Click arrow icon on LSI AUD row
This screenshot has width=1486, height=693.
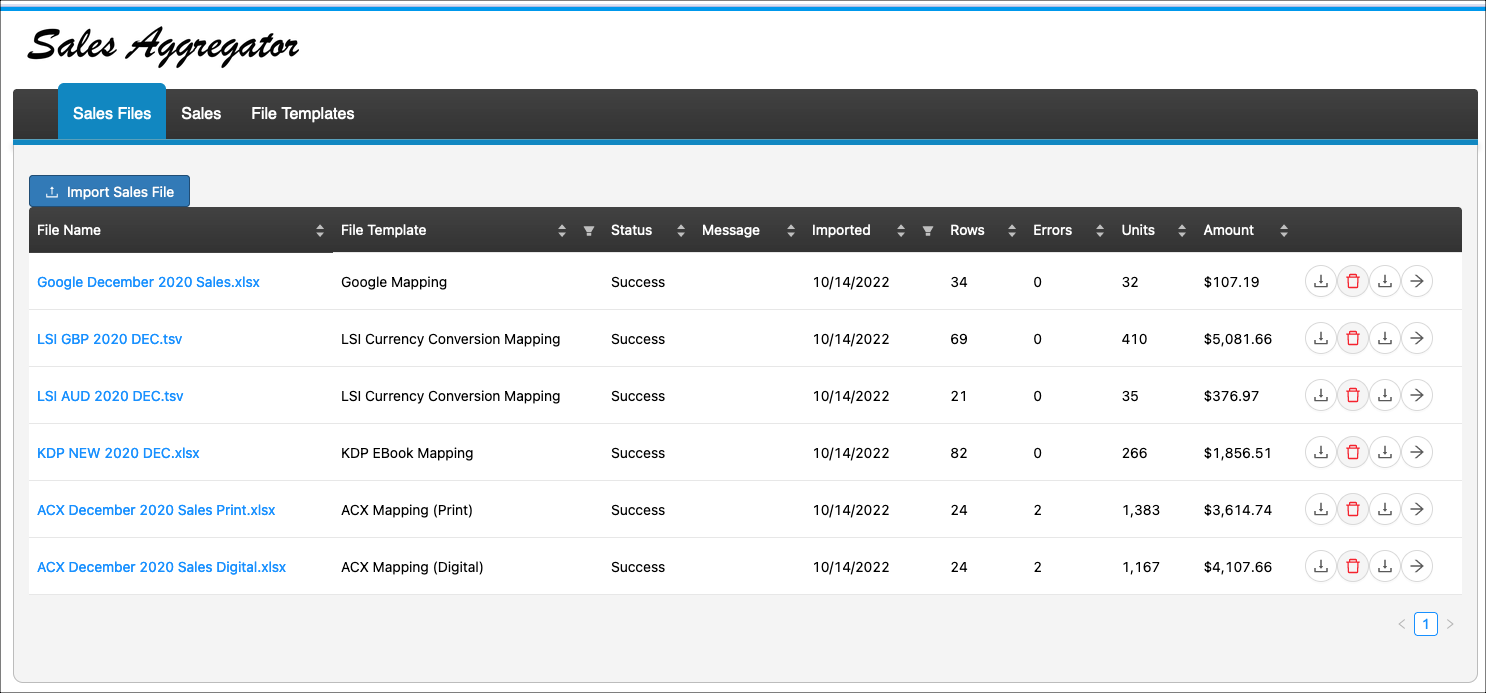click(1417, 396)
